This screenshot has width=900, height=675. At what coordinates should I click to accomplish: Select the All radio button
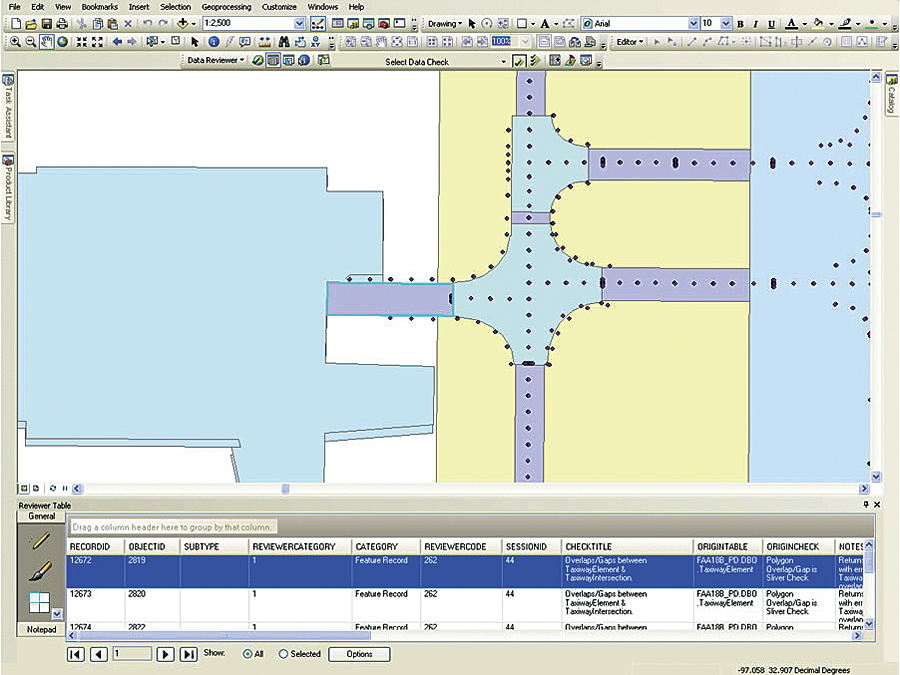pos(247,654)
